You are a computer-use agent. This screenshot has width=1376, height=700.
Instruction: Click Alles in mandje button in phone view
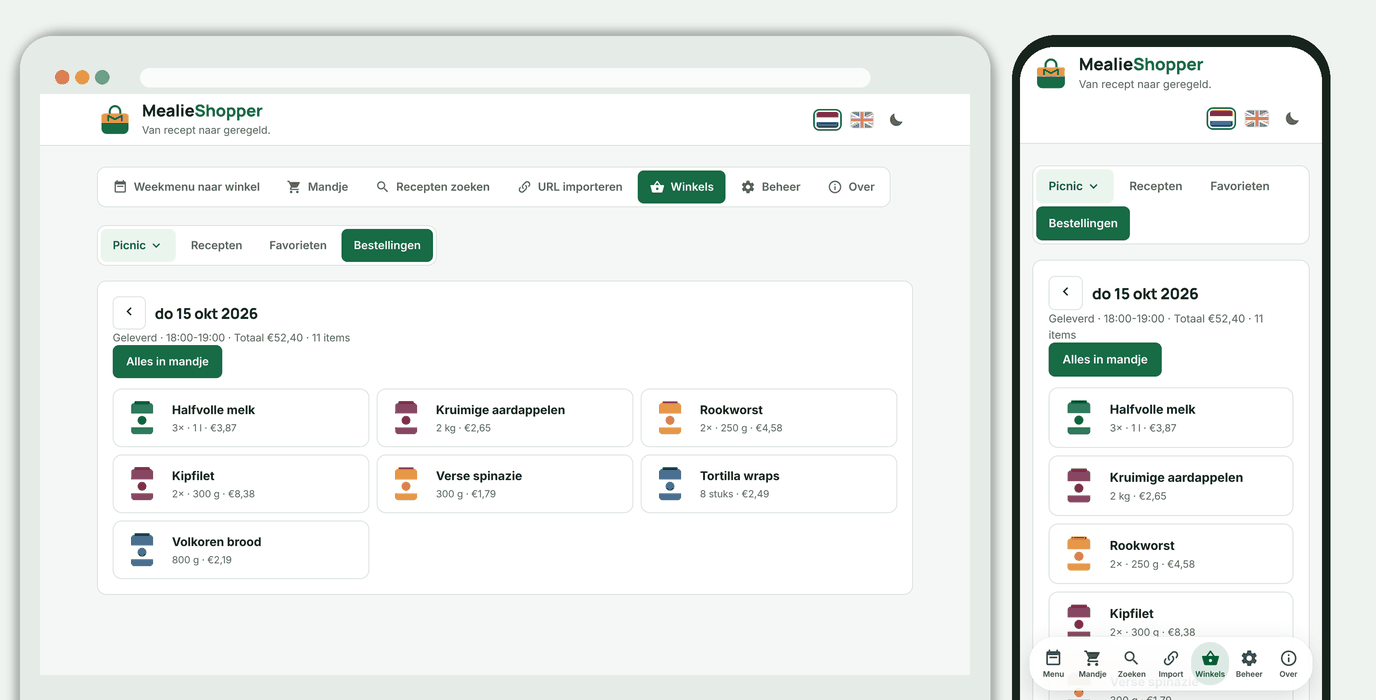[x=1105, y=360]
